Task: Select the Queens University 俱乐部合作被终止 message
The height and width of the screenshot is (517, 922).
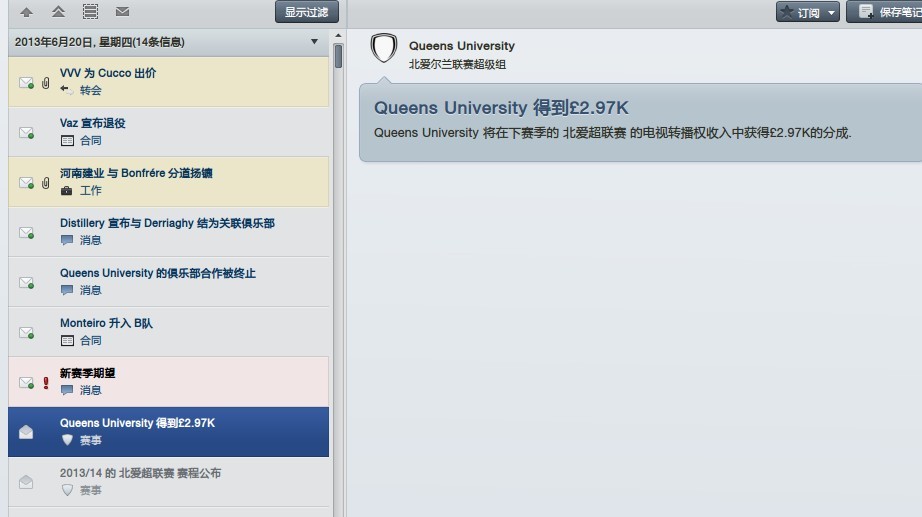Action: [158, 273]
